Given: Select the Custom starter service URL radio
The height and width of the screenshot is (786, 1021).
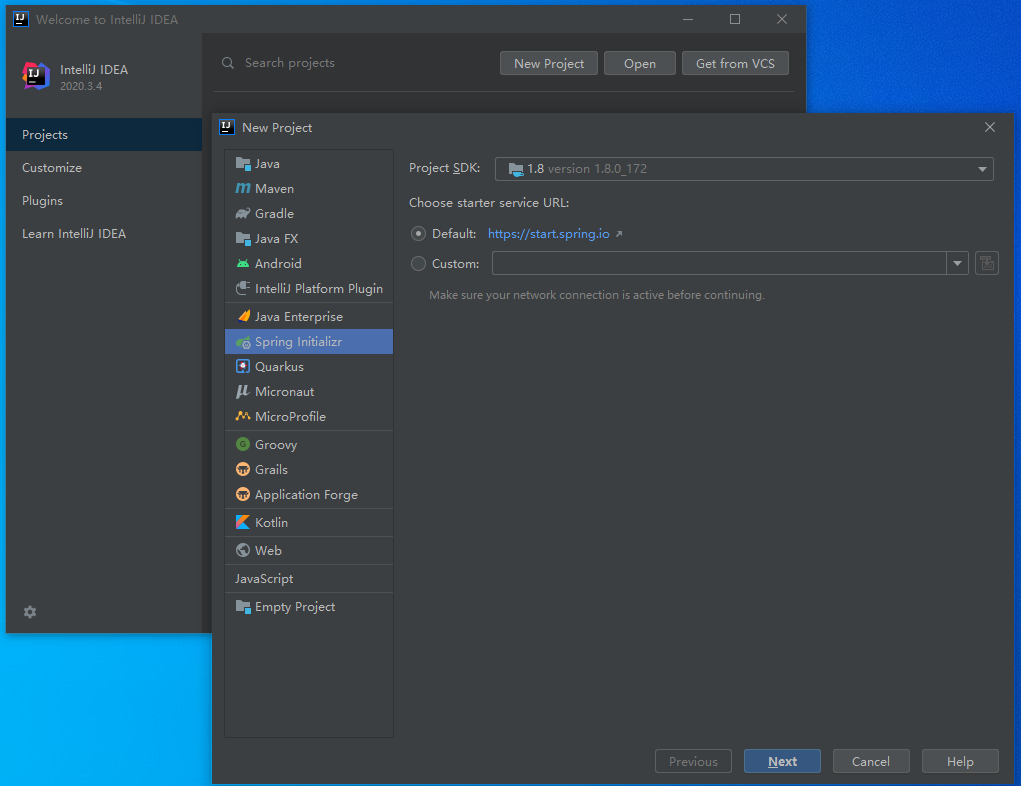Looking at the screenshot, I should click(x=418, y=263).
